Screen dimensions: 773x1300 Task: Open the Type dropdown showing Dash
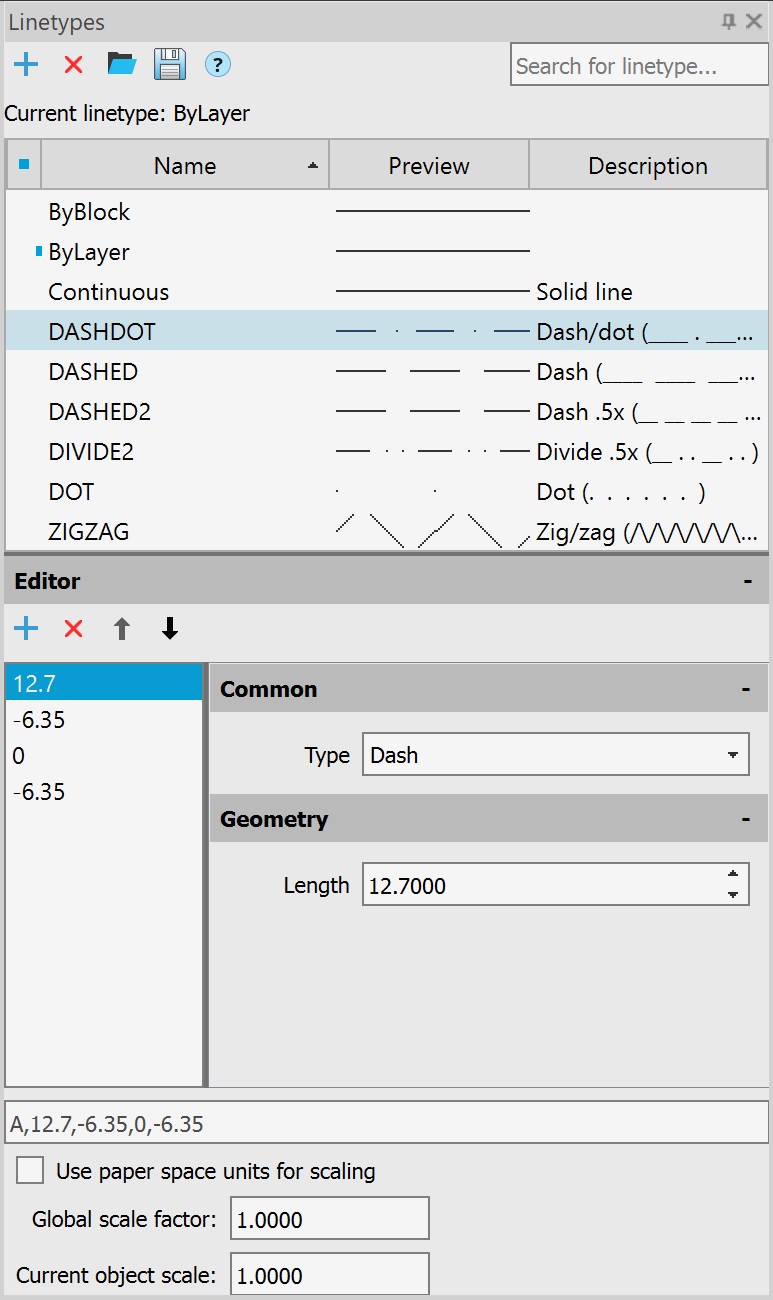click(554, 755)
